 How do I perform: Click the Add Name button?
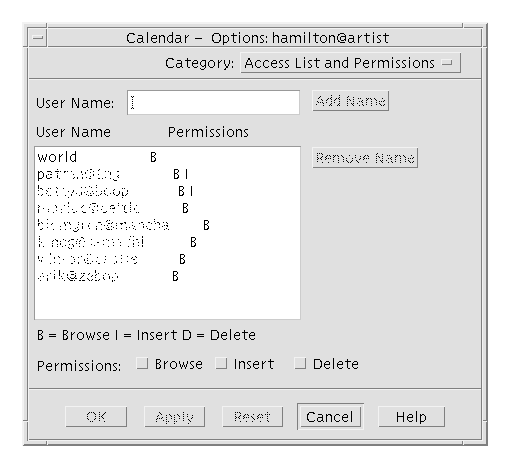(x=350, y=101)
